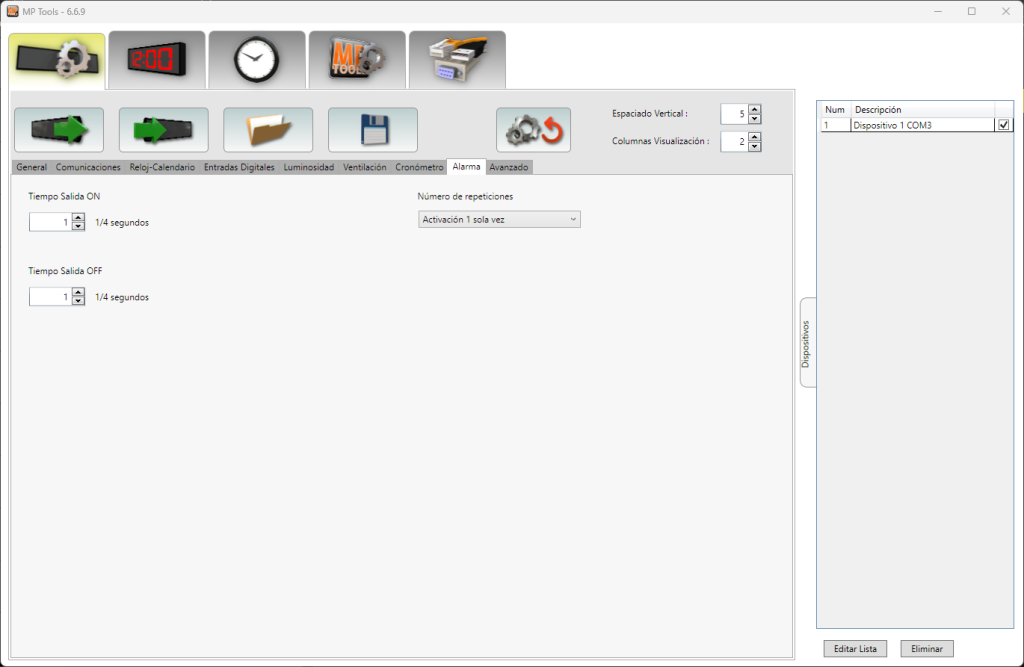
Task: Open the Número de repeticiones dropdown
Action: [499, 220]
